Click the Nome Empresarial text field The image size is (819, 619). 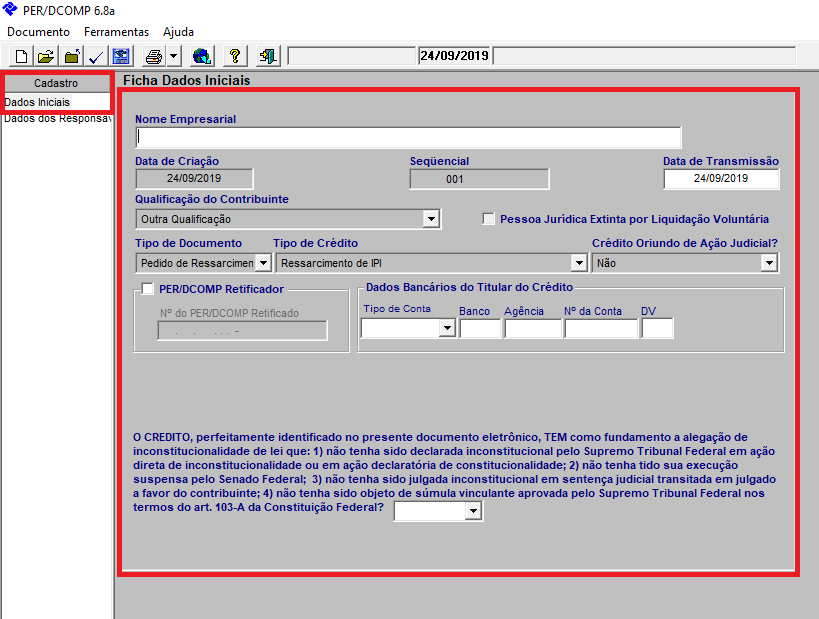(408, 138)
